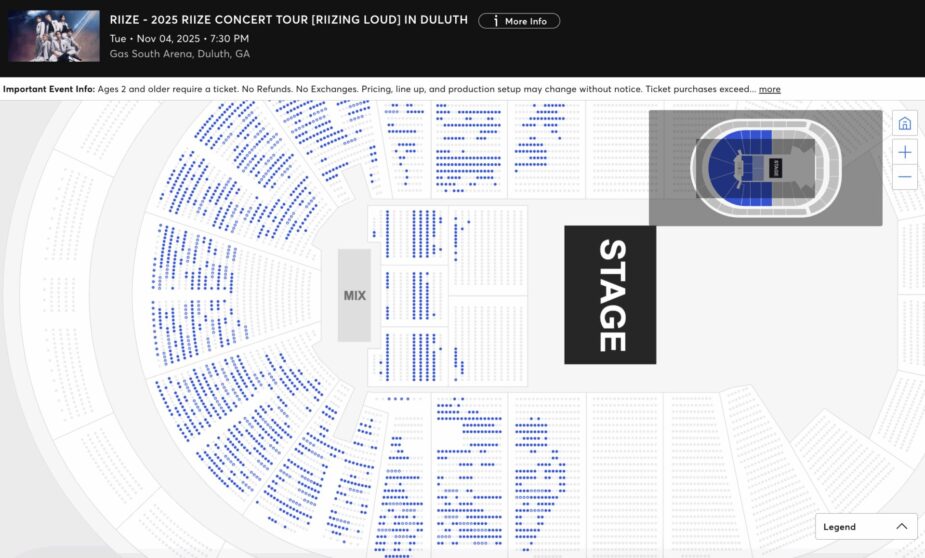This screenshot has width=925, height=558.
Task: Open the Legend box label
Action: coord(839,527)
